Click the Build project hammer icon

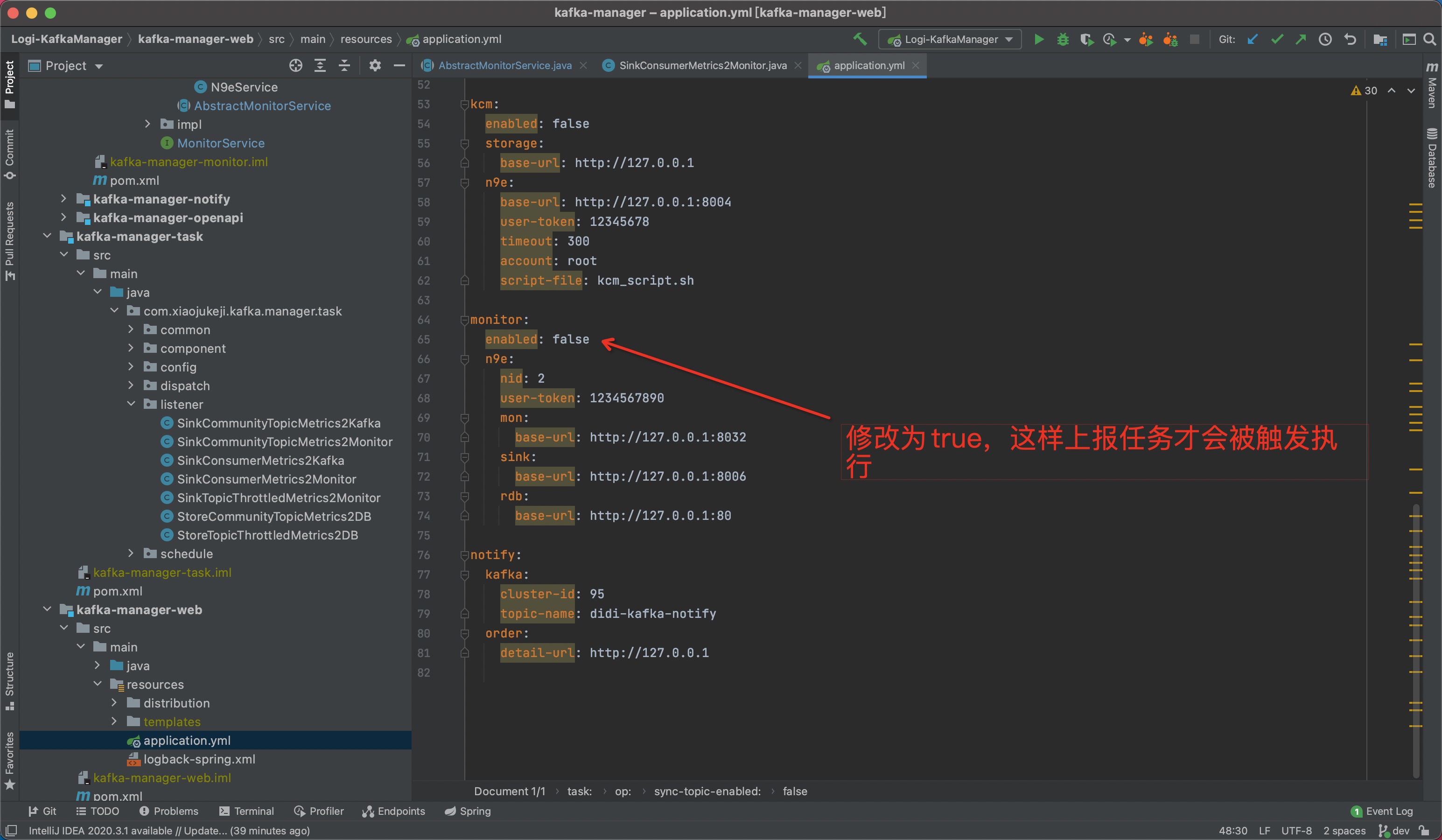pos(860,40)
